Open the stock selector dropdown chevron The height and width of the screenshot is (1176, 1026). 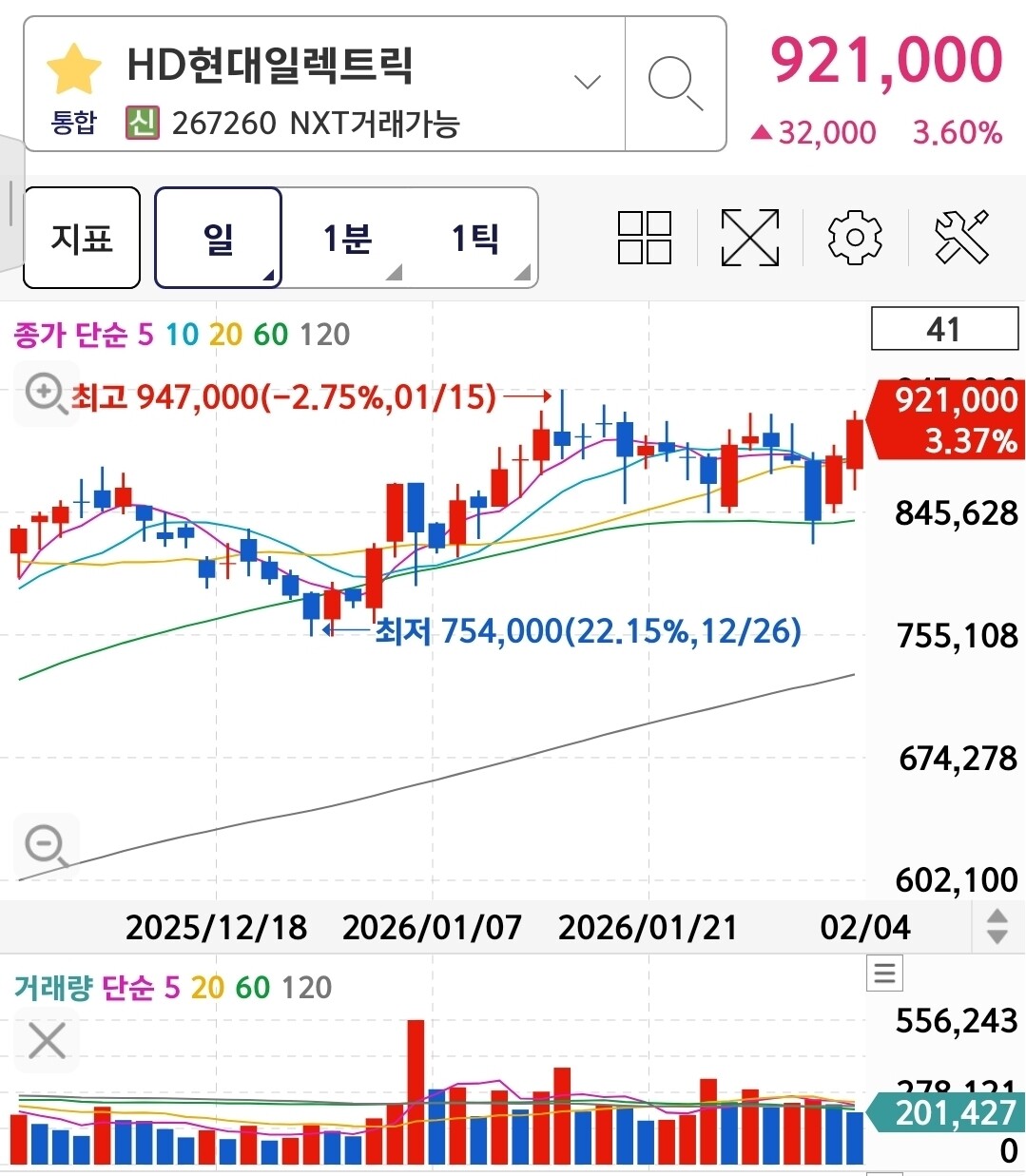point(588,82)
